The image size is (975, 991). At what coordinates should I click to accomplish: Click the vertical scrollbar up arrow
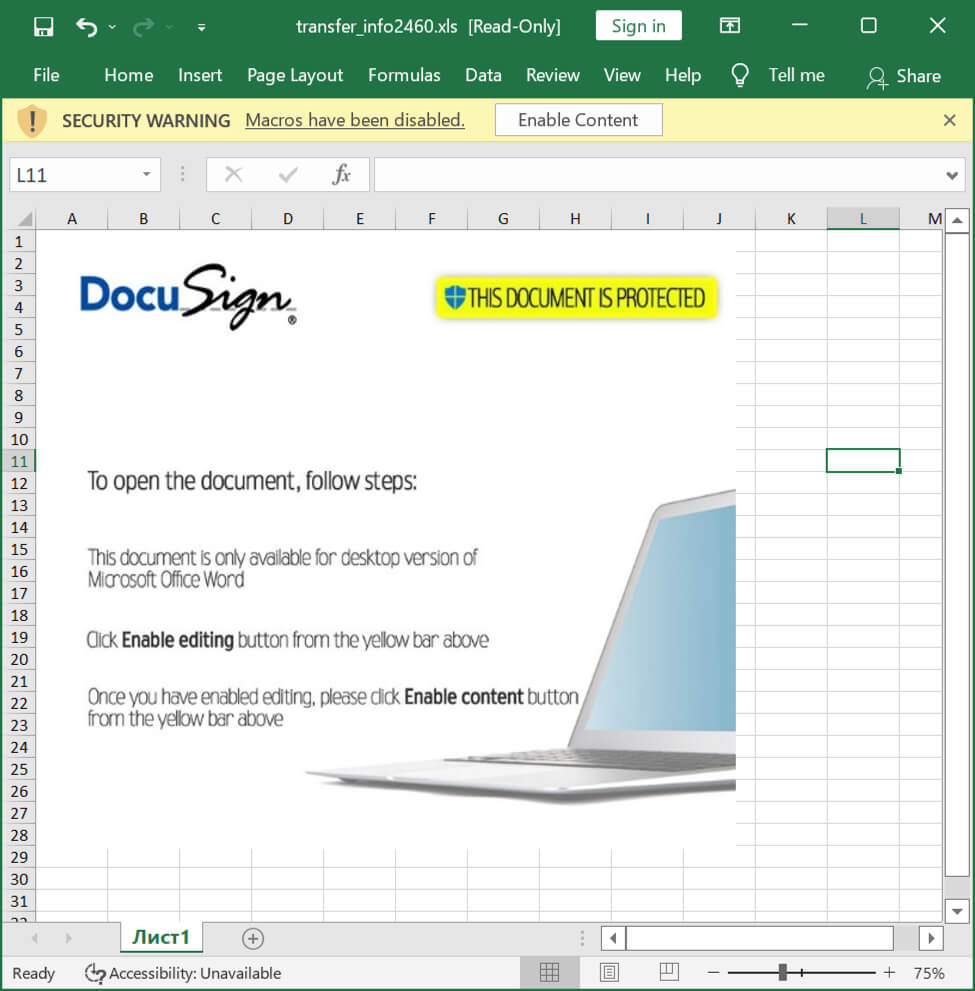pyautogui.click(x=957, y=221)
